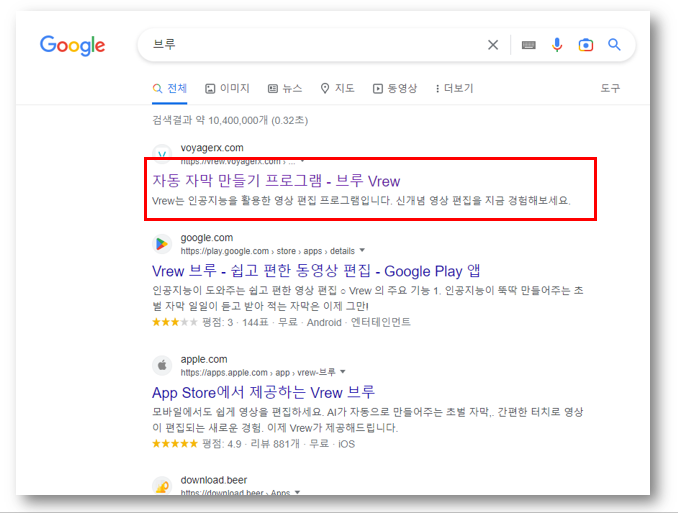
Task: Focus the search field containing 브루
Action: pyautogui.click(x=316, y=45)
